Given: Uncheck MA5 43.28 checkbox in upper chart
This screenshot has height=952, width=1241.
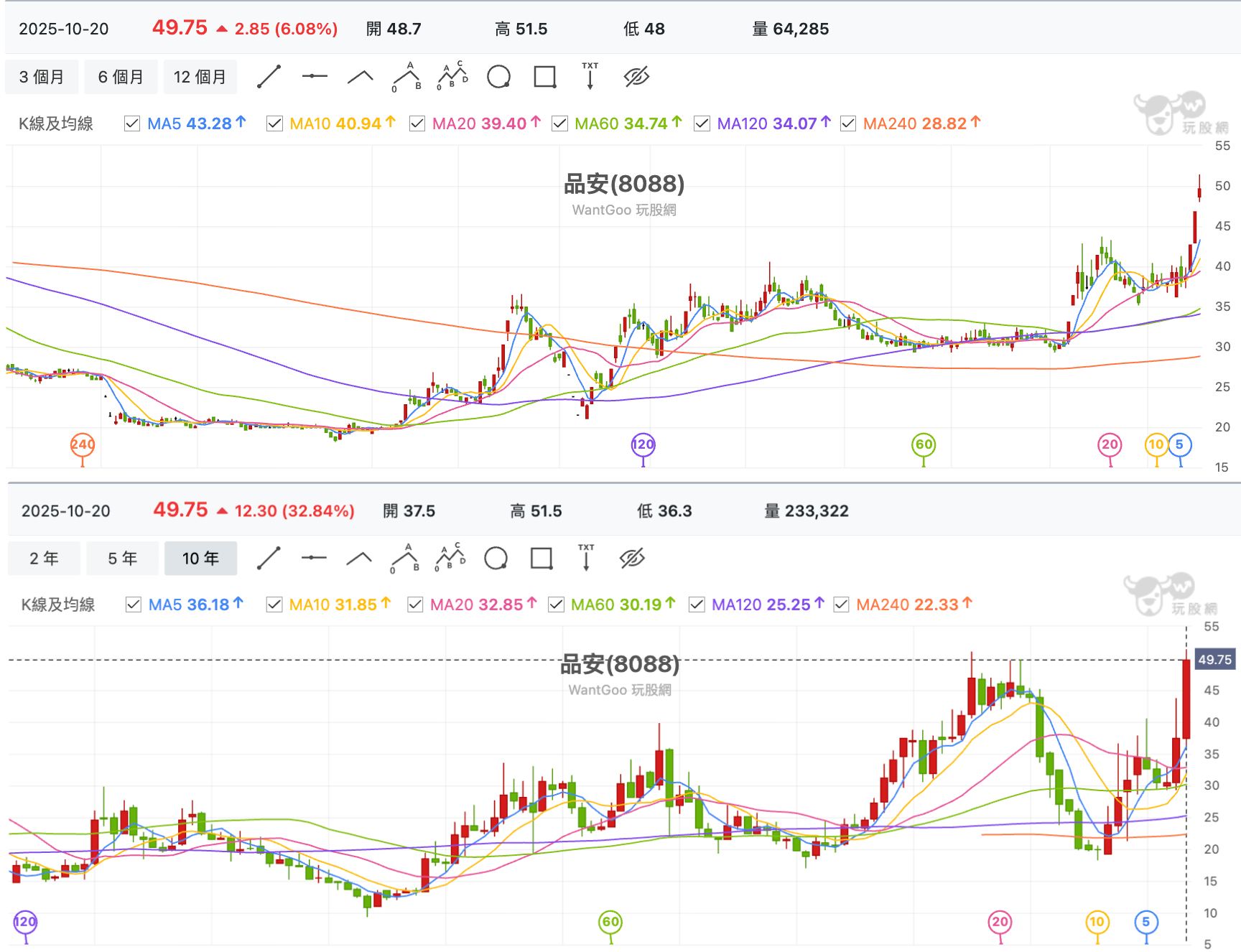Looking at the screenshot, I should pyautogui.click(x=132, y=123).
